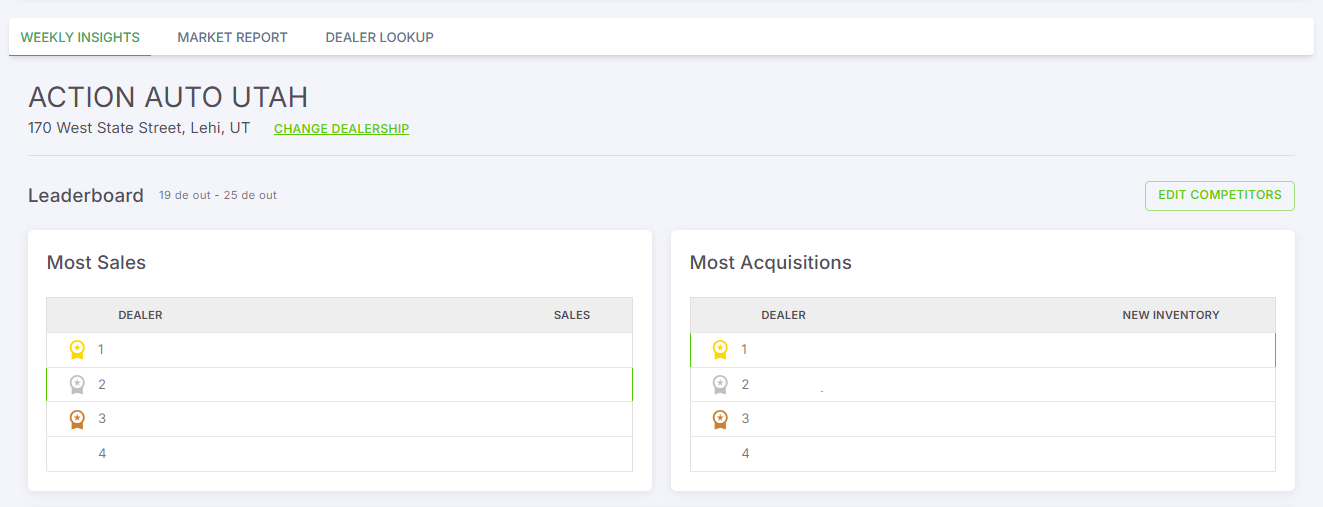Click the gold medal icon in Most Sales

(x=77, y=350)
